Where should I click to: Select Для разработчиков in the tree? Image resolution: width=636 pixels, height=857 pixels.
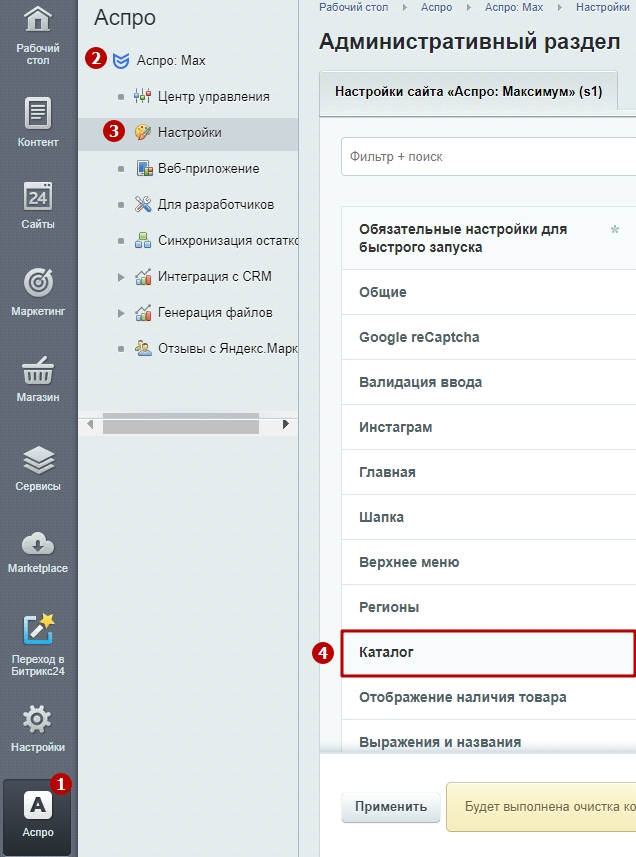(216, 204)
